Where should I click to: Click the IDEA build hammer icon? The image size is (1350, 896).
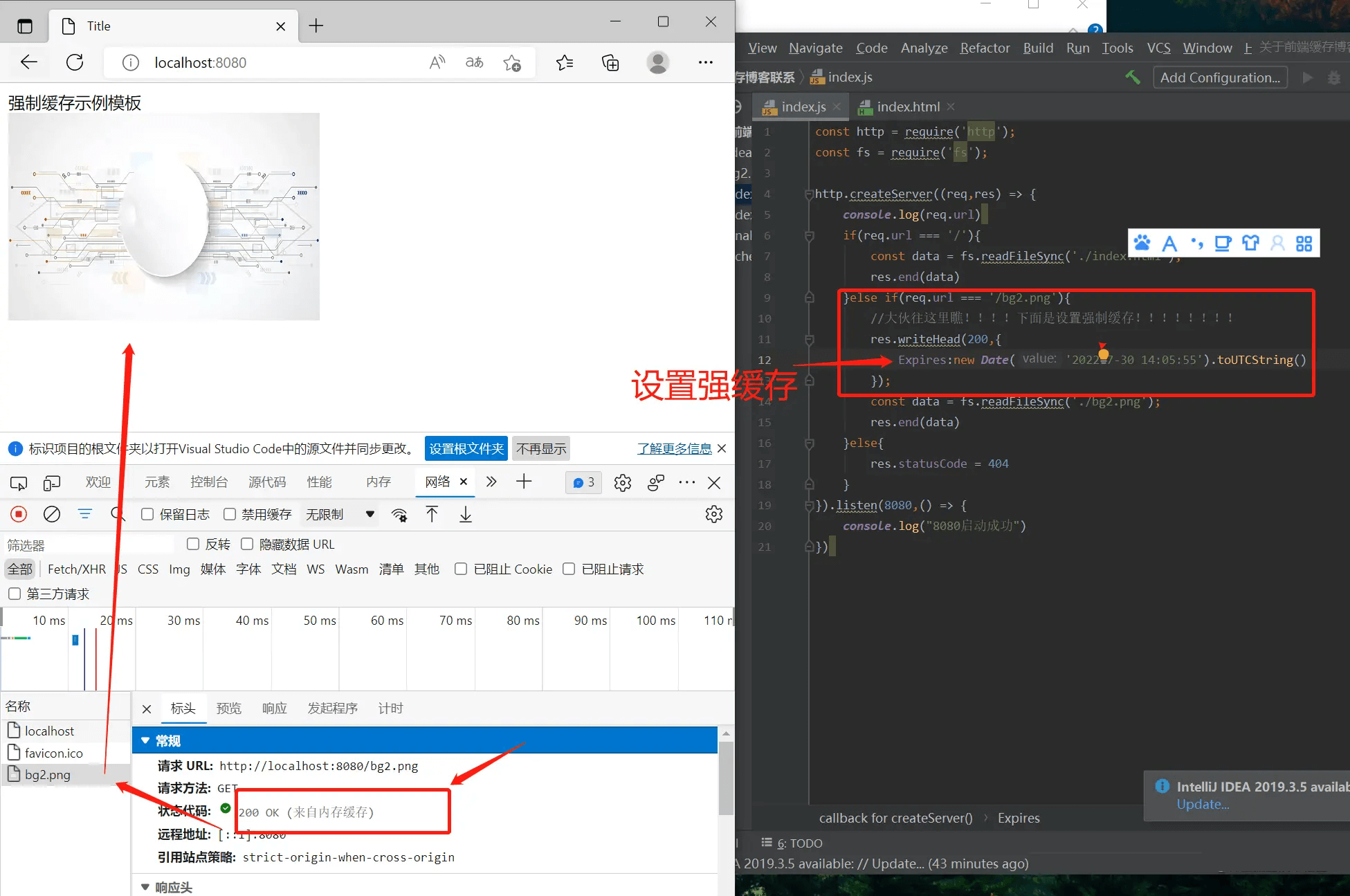pyautogui.click(x=1132, y=77)
